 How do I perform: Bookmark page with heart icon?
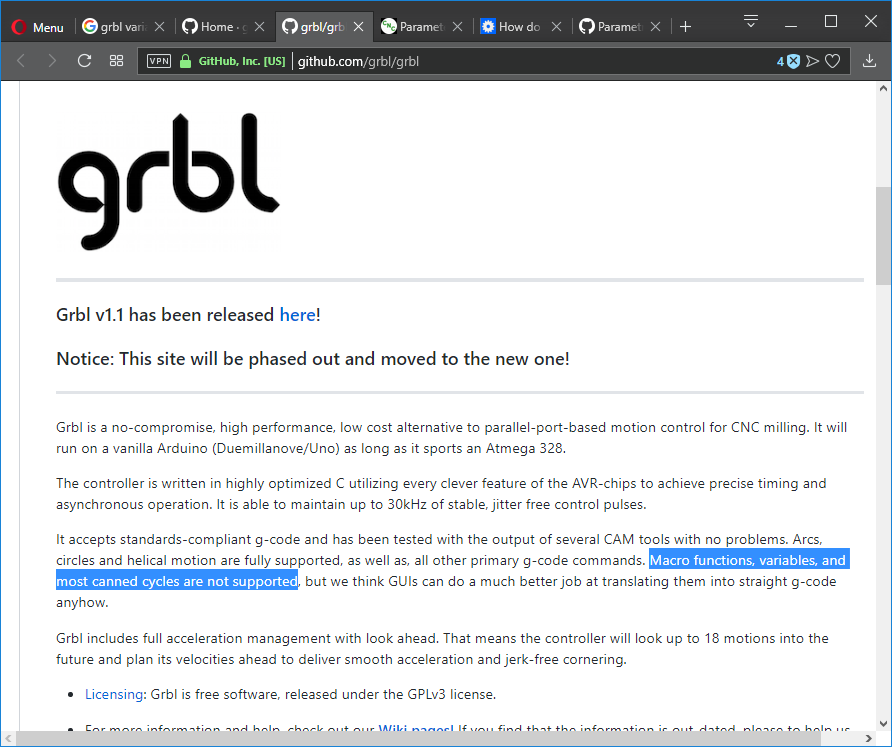tap(832, 61)
